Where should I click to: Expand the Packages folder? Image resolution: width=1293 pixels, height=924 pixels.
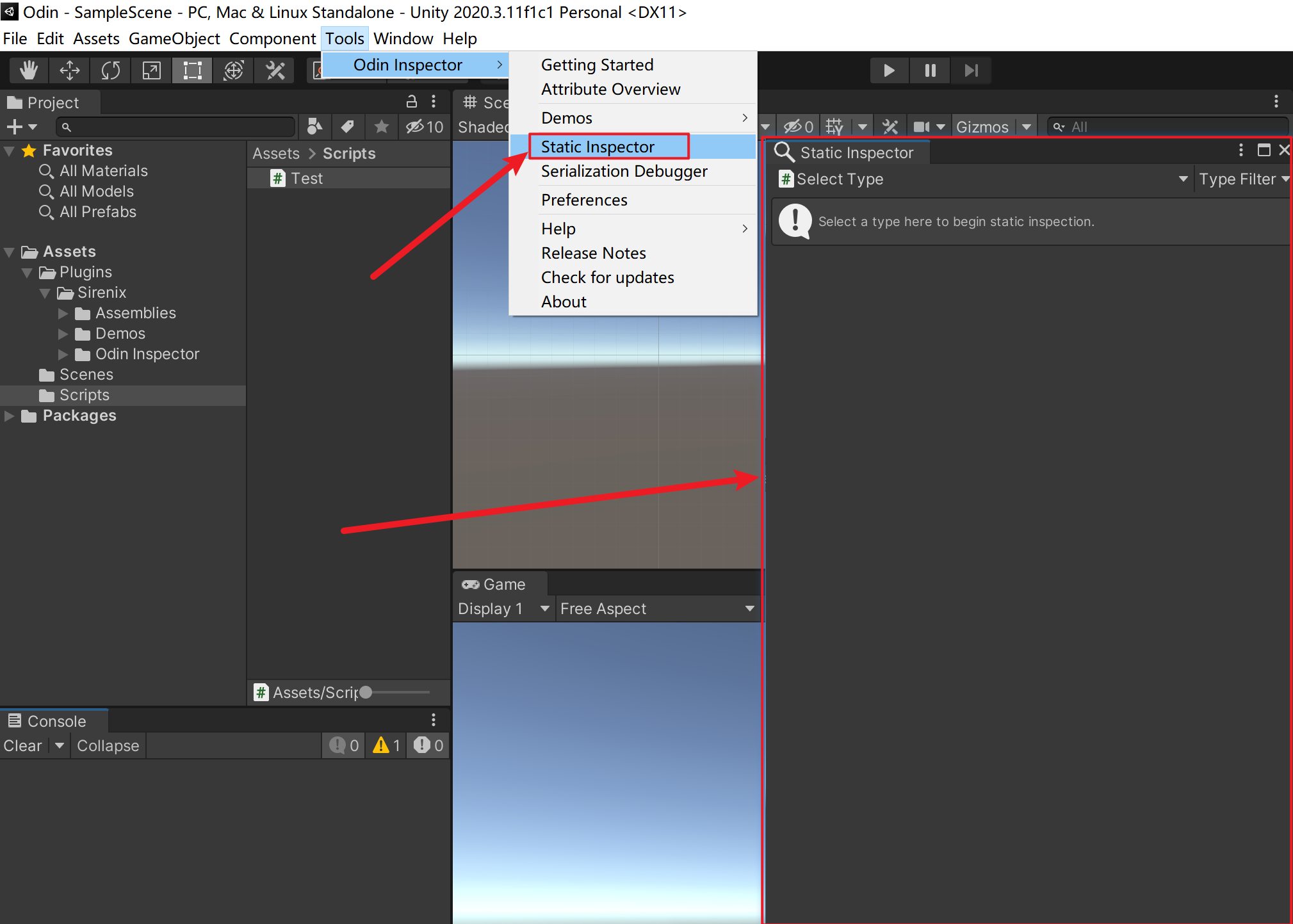pos(9,416)
